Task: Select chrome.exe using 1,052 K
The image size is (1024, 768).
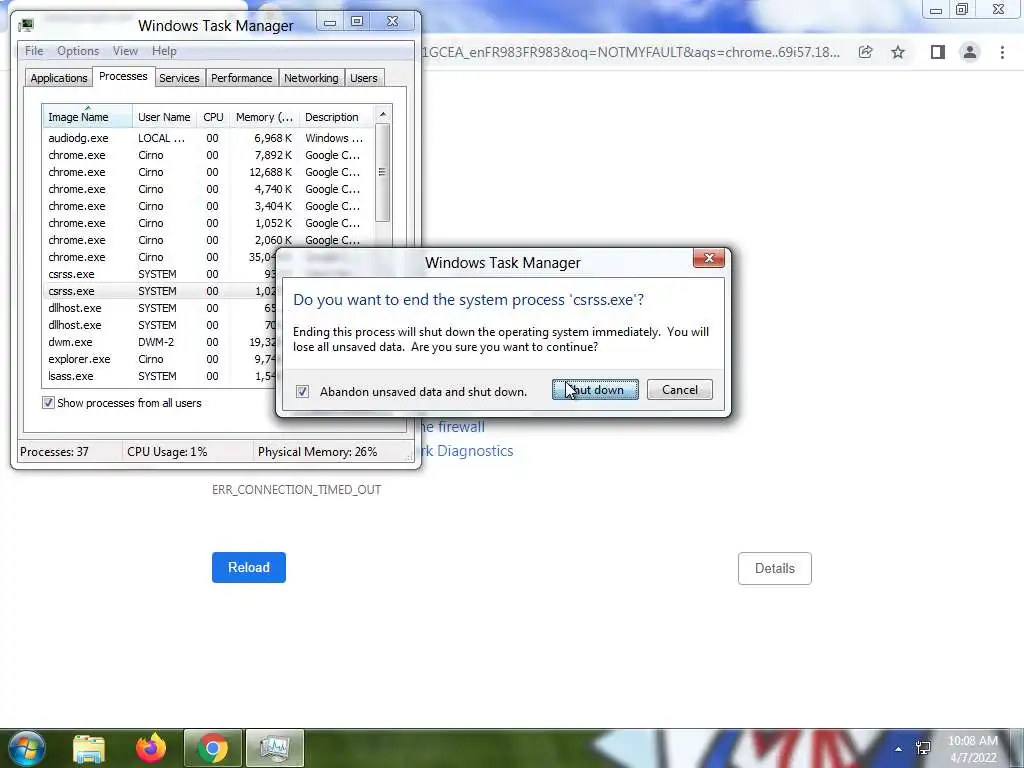Action: pos(208,223)
